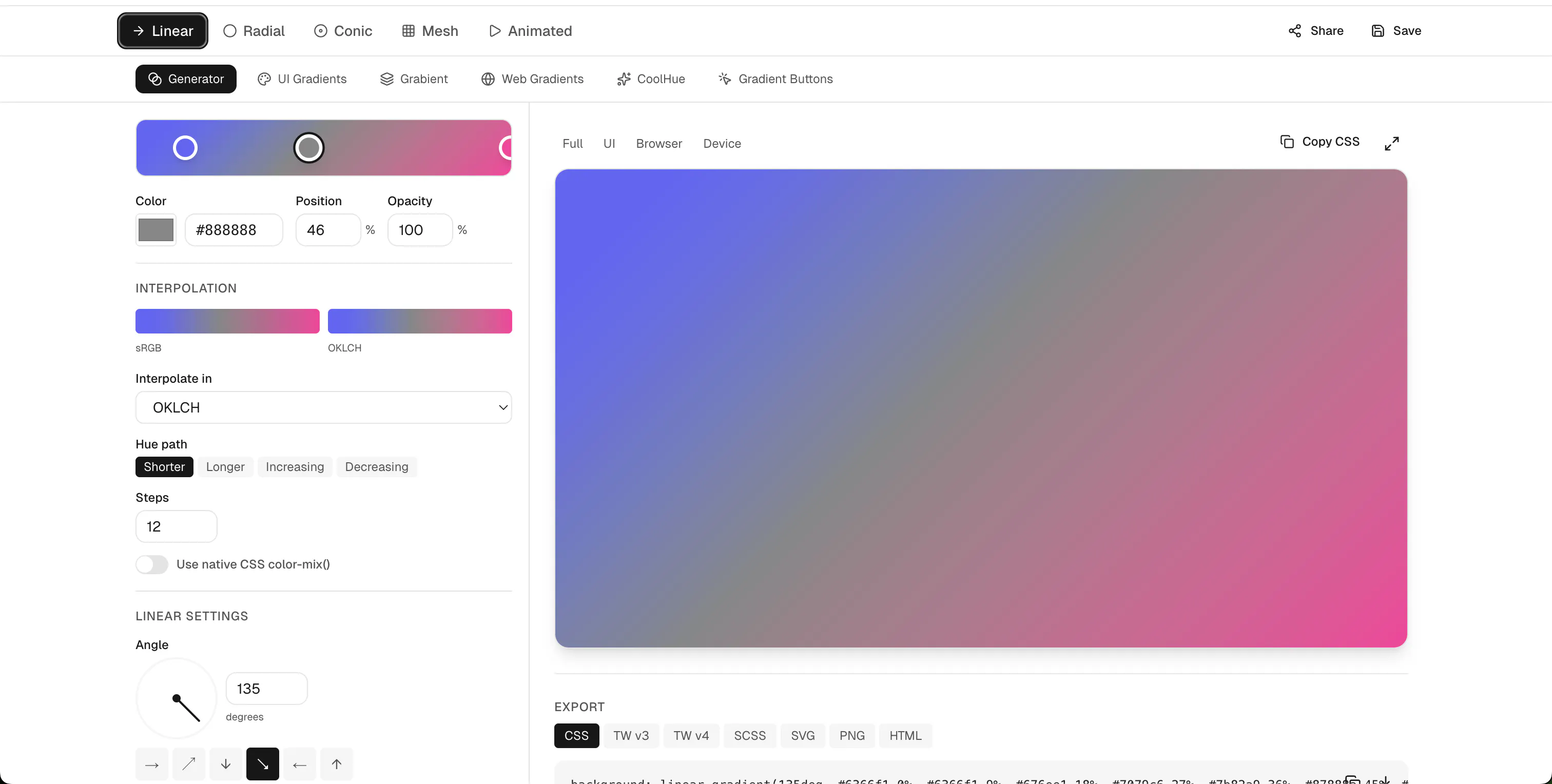Set direction to up-right diagonal arrow
1552x784 pixels.
point(188,764)
